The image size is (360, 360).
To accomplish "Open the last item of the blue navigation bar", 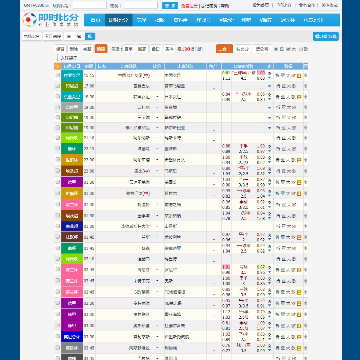I will tap(313, 20).
